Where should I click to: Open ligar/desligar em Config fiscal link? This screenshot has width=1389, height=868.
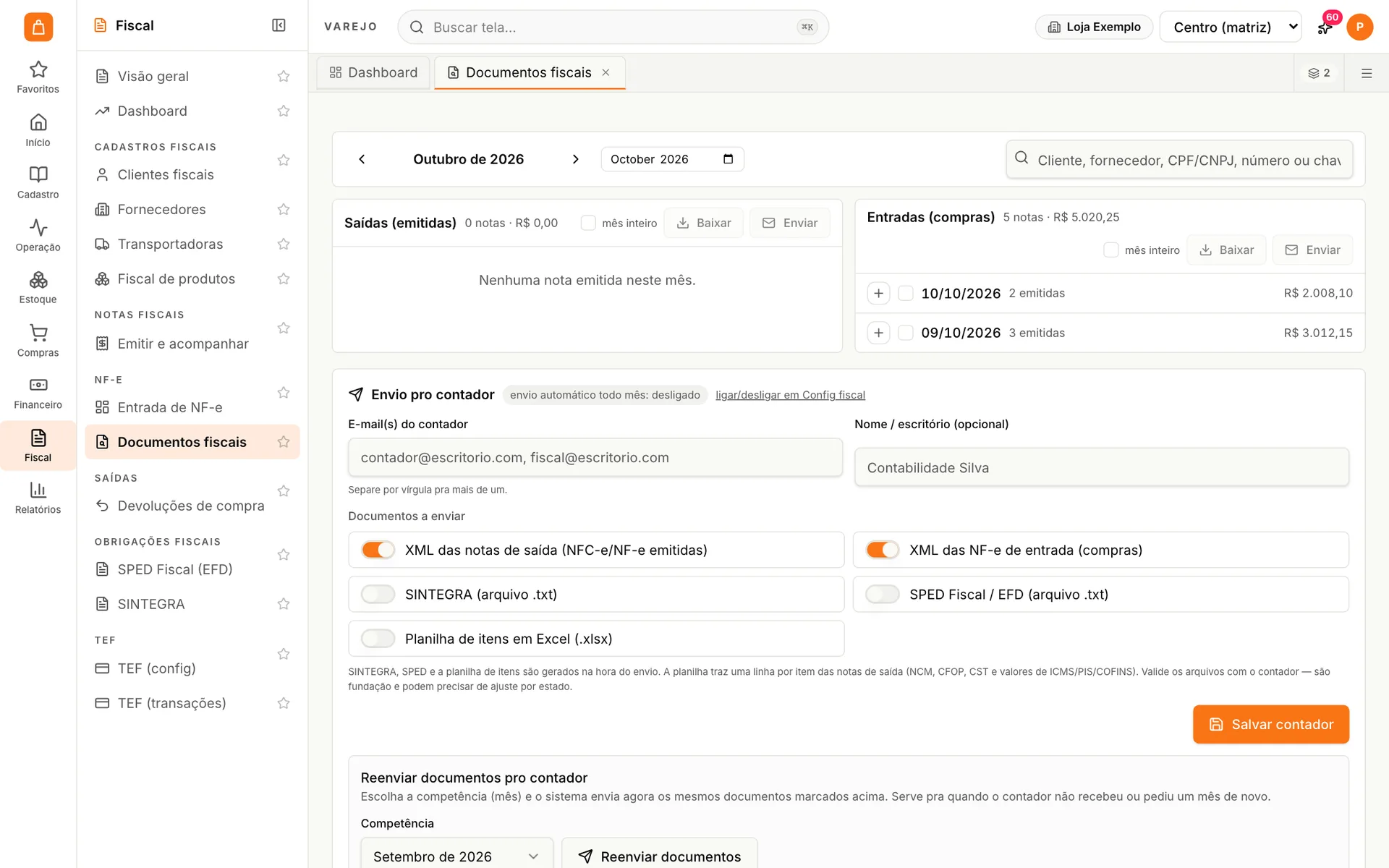[790, 395]
